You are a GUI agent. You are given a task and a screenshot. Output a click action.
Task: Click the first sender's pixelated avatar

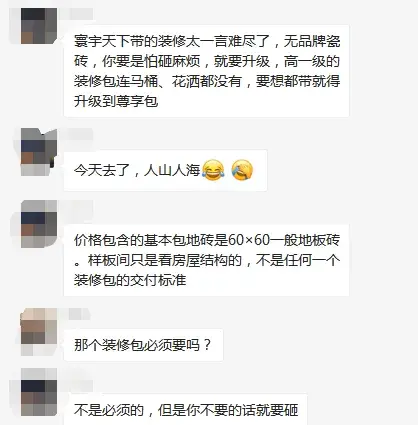pyautogui.click(x=39, y=26)
